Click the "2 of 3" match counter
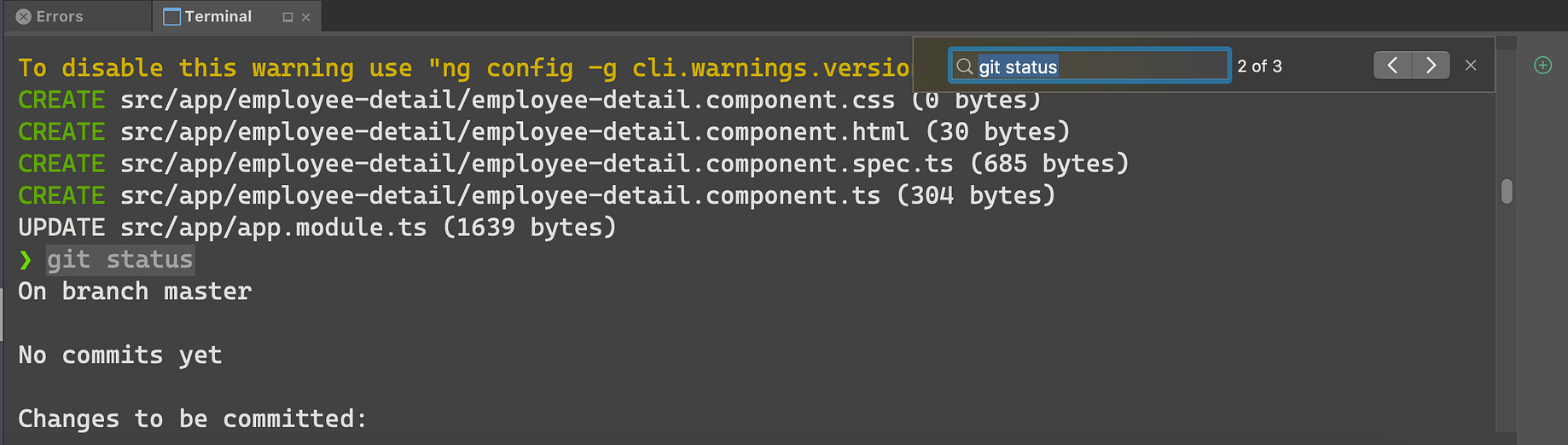 [x=1260, y=66]
